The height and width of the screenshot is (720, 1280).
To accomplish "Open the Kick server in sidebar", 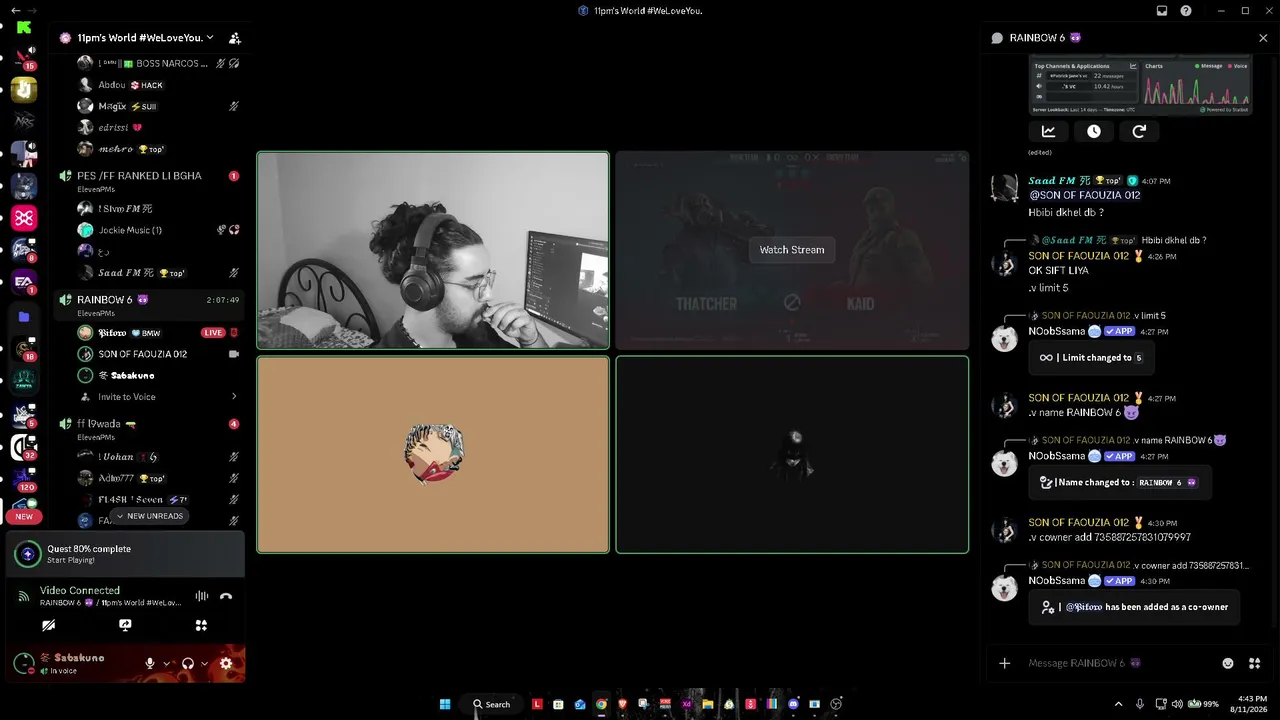I will coord(24,28).
